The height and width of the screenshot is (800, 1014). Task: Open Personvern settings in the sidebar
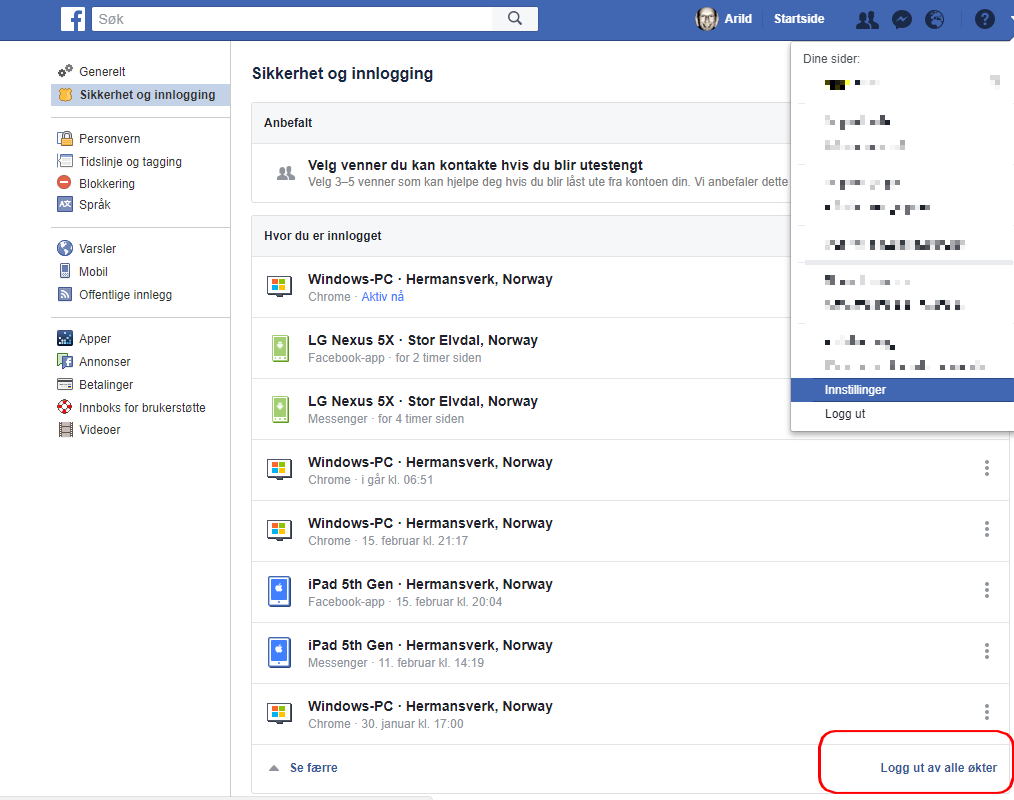[x=109, y=139]
